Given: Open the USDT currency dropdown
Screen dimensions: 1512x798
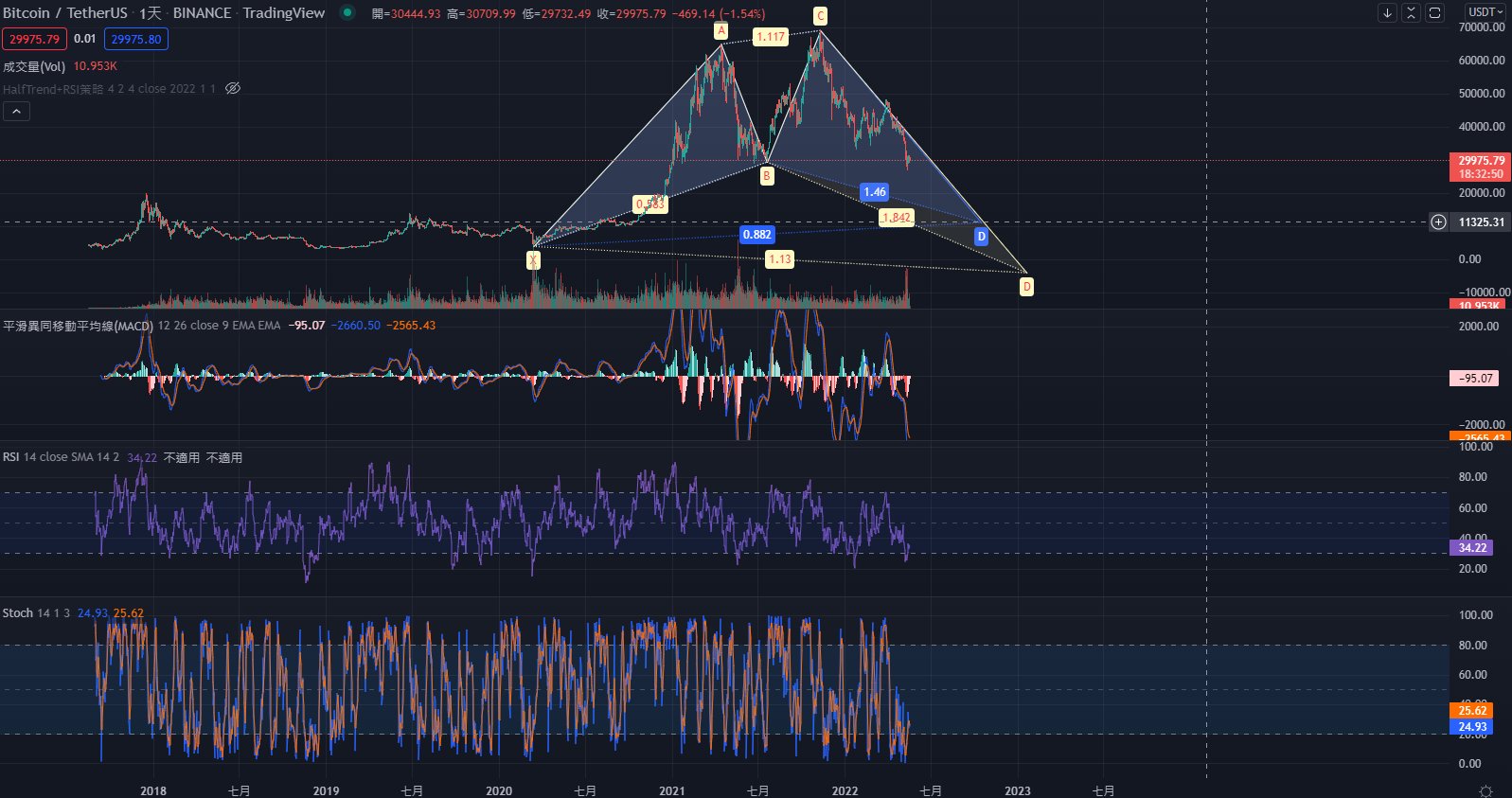Looking at the screenshot, I should [x=1485, y=12].
